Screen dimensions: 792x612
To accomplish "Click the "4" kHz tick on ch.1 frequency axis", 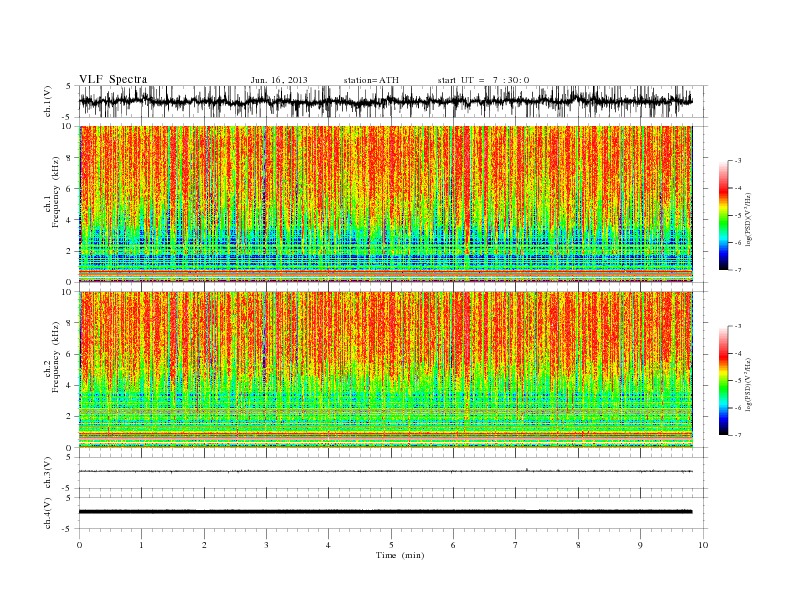I will [x=69, y=220].
